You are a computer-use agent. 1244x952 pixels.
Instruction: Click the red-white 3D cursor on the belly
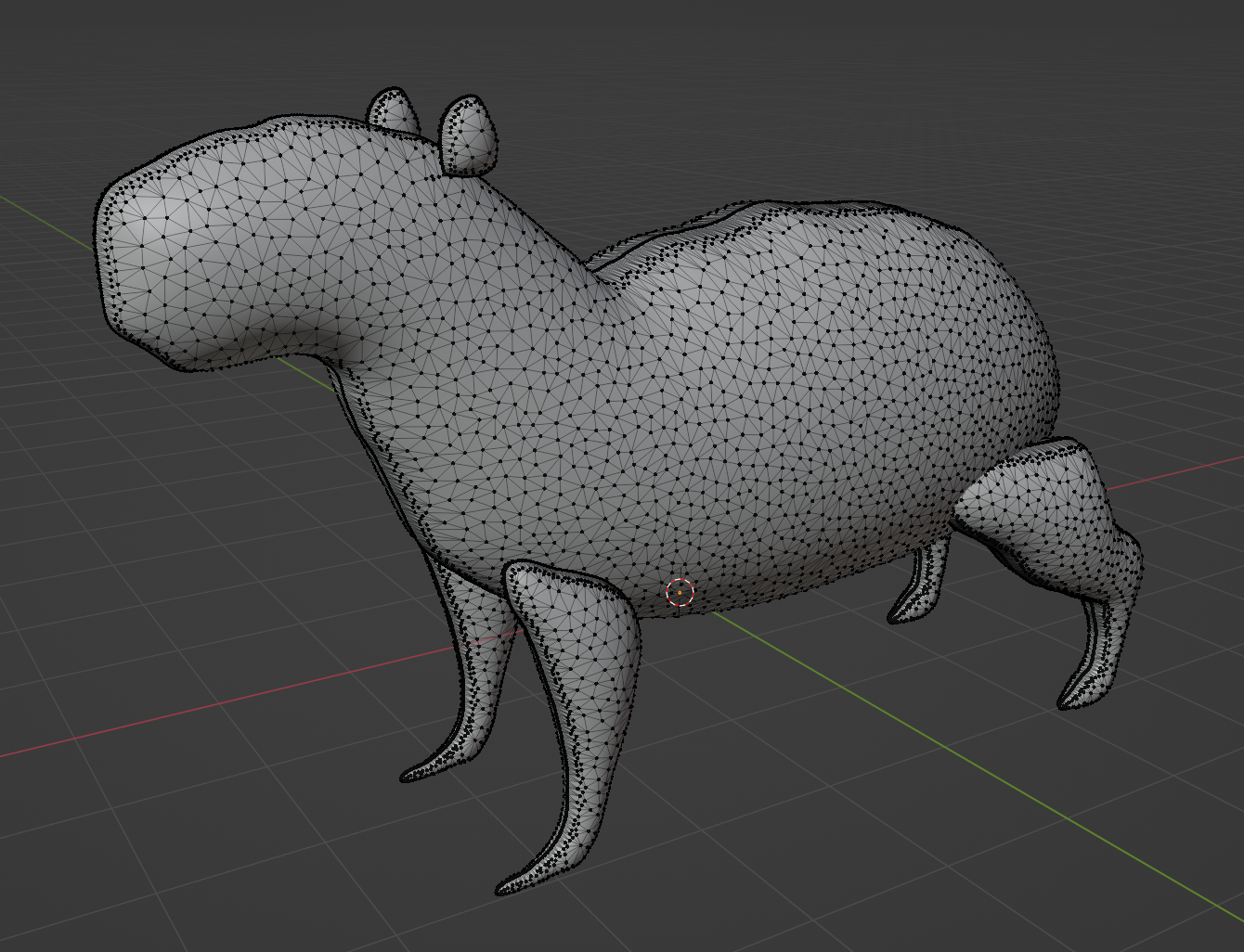(680, 592)
